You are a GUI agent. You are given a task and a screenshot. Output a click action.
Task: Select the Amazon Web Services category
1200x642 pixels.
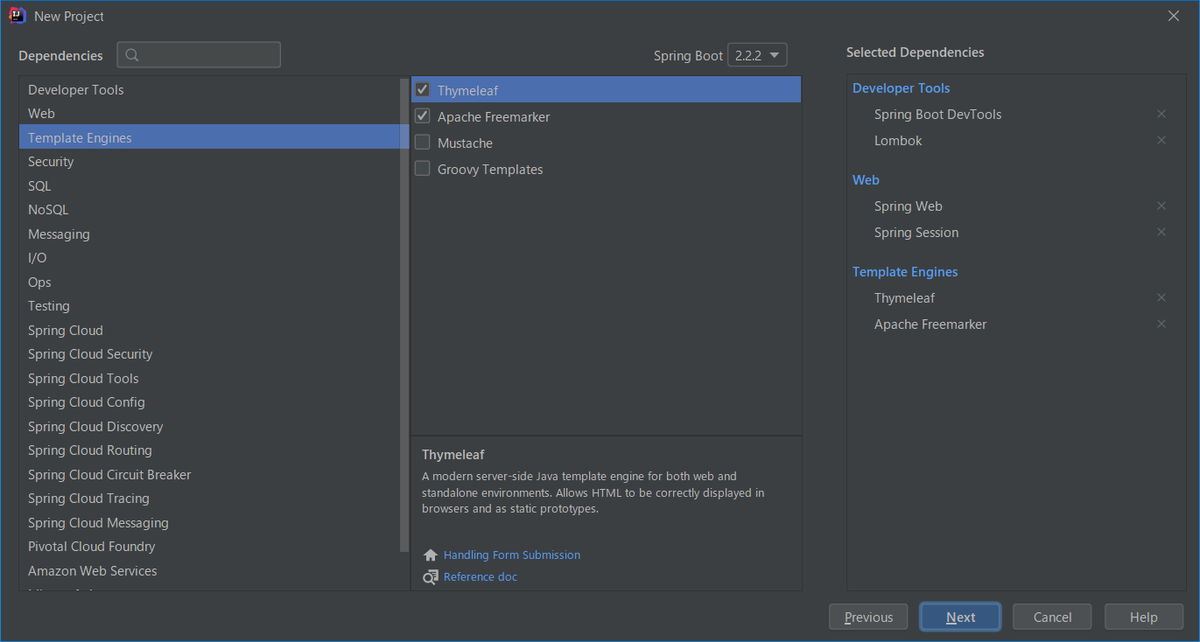coord(209,571)
